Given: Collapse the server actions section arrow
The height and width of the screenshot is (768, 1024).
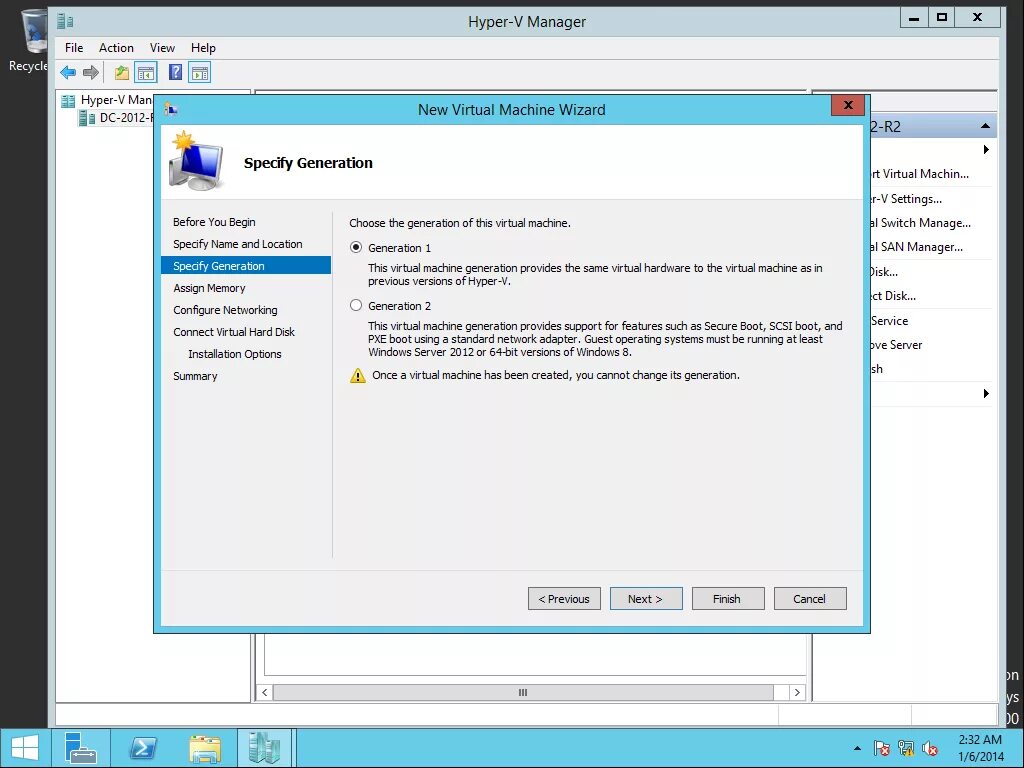Looking at the screenshot, I should (x=986, y=125).
